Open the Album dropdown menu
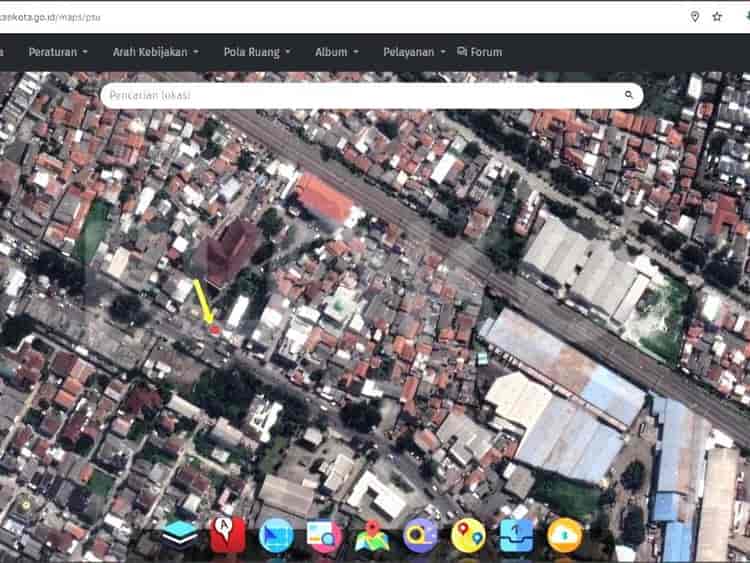The image size is (750, 563). 337,52
